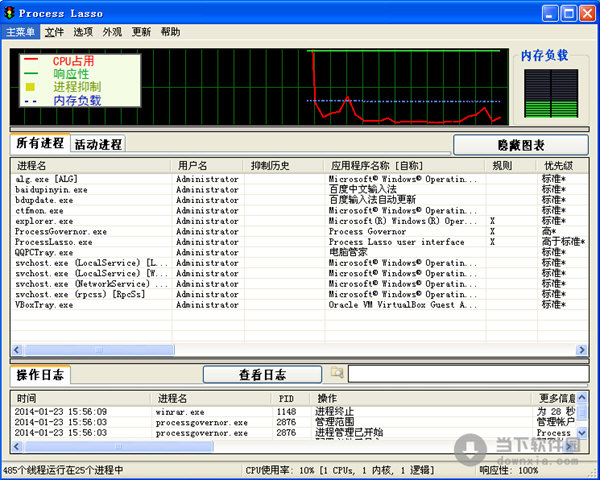This screenshot has height=480, width=600.
Task: Click the CPU使用率 status bar entry
Action: click(340, 470)
